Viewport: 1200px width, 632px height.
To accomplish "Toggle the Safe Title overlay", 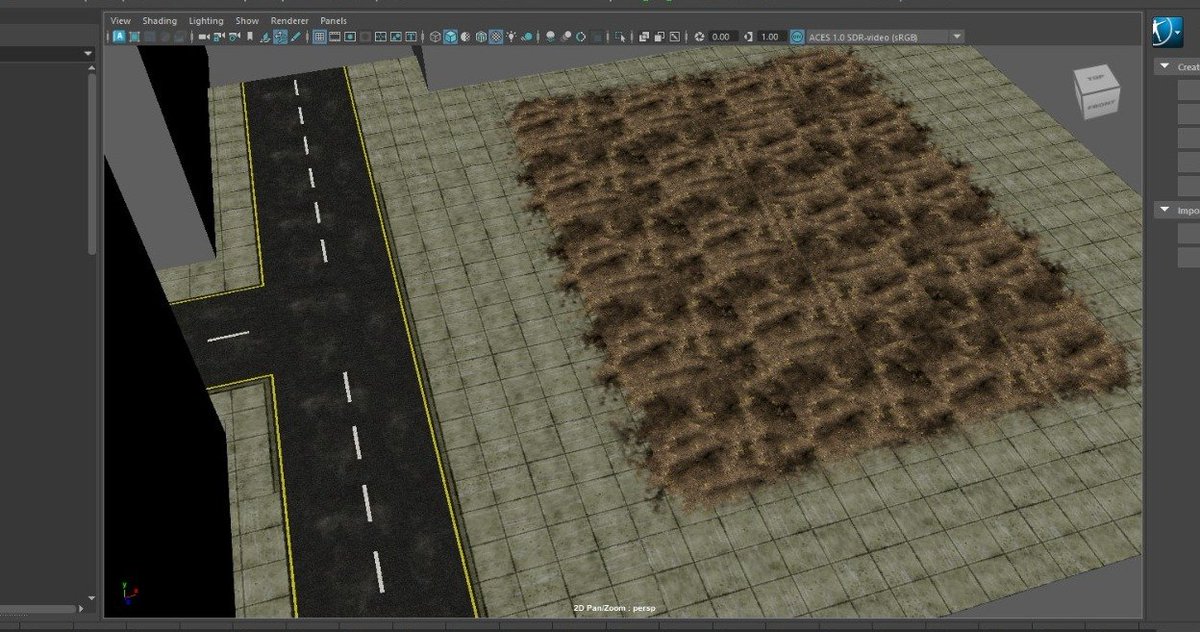I will (411, 36).
